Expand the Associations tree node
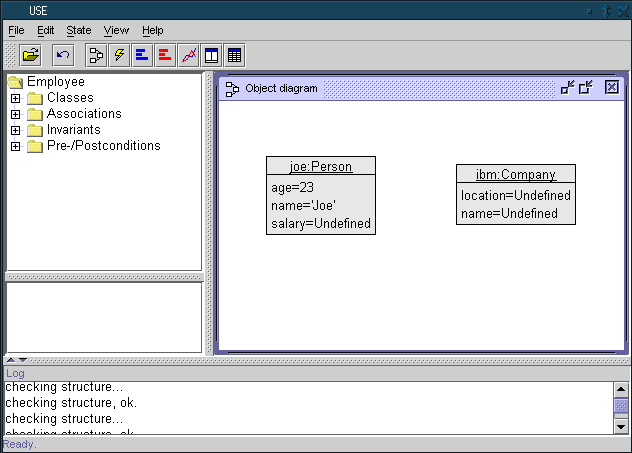This screenshot has height=453, width=632. pos(15,114)
